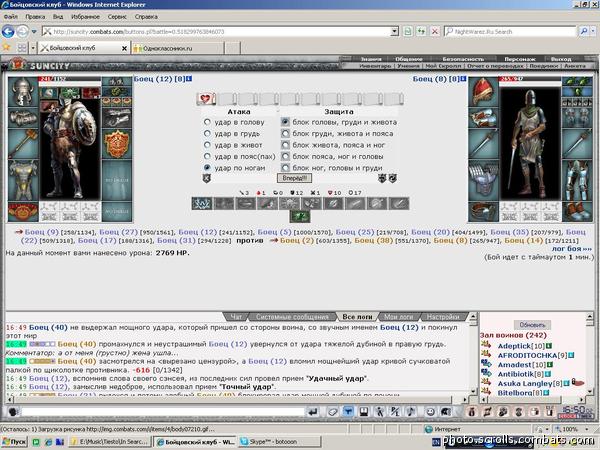The width and height of the screenshot is (600, 450).
Task: Click Выход in the game menu
Action: [561, 59]
